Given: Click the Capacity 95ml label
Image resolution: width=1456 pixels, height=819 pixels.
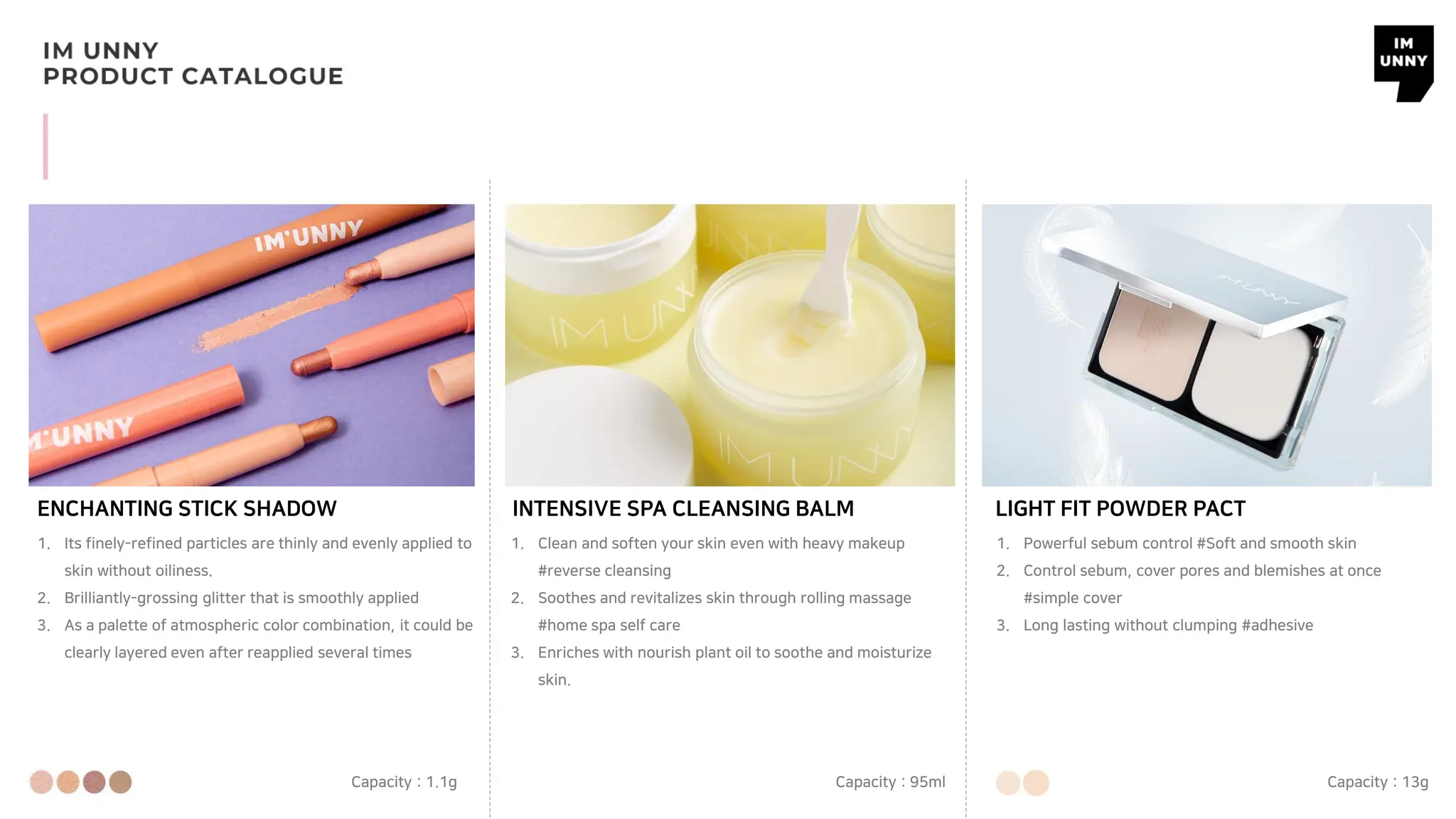Looking at the screenshot, I should click(890, 782).
